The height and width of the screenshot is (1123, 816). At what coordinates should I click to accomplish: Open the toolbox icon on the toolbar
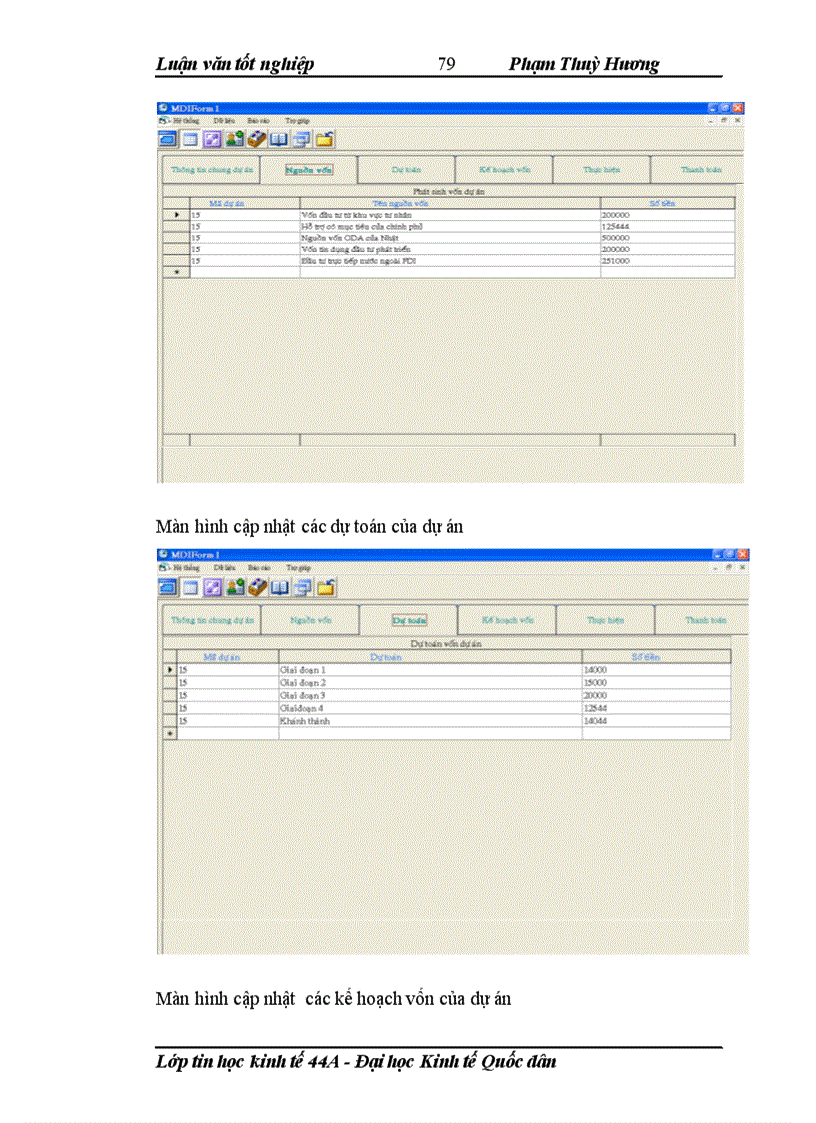tap(257, 139)
